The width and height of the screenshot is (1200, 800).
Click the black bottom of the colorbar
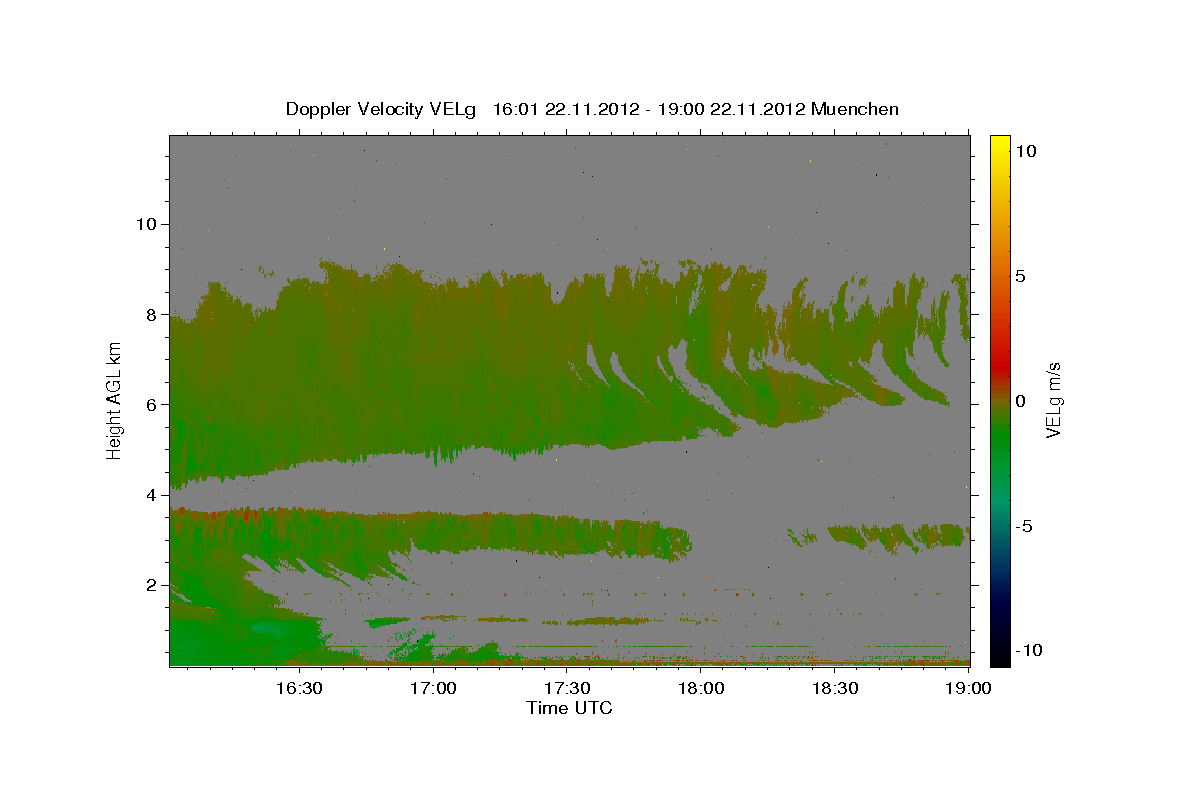point(1000,655)
